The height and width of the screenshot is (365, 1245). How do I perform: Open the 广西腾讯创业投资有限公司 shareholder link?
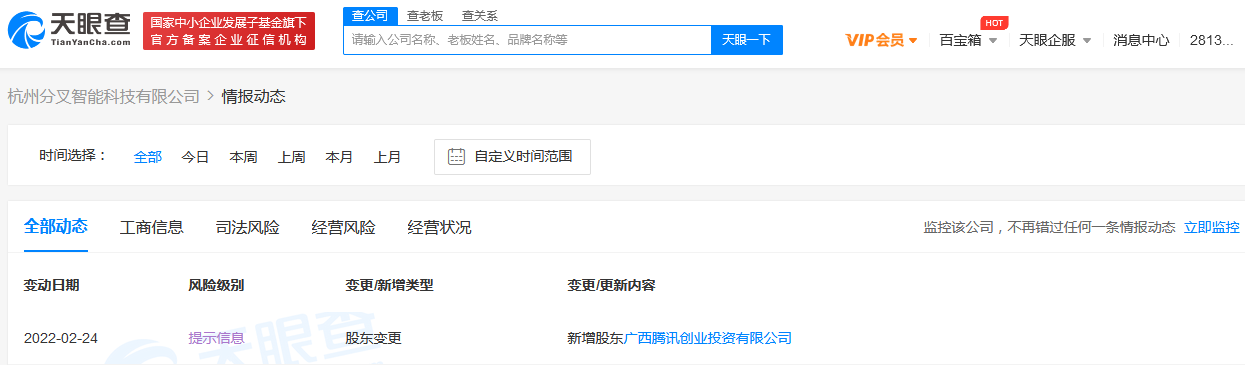(x=708, y=338)
